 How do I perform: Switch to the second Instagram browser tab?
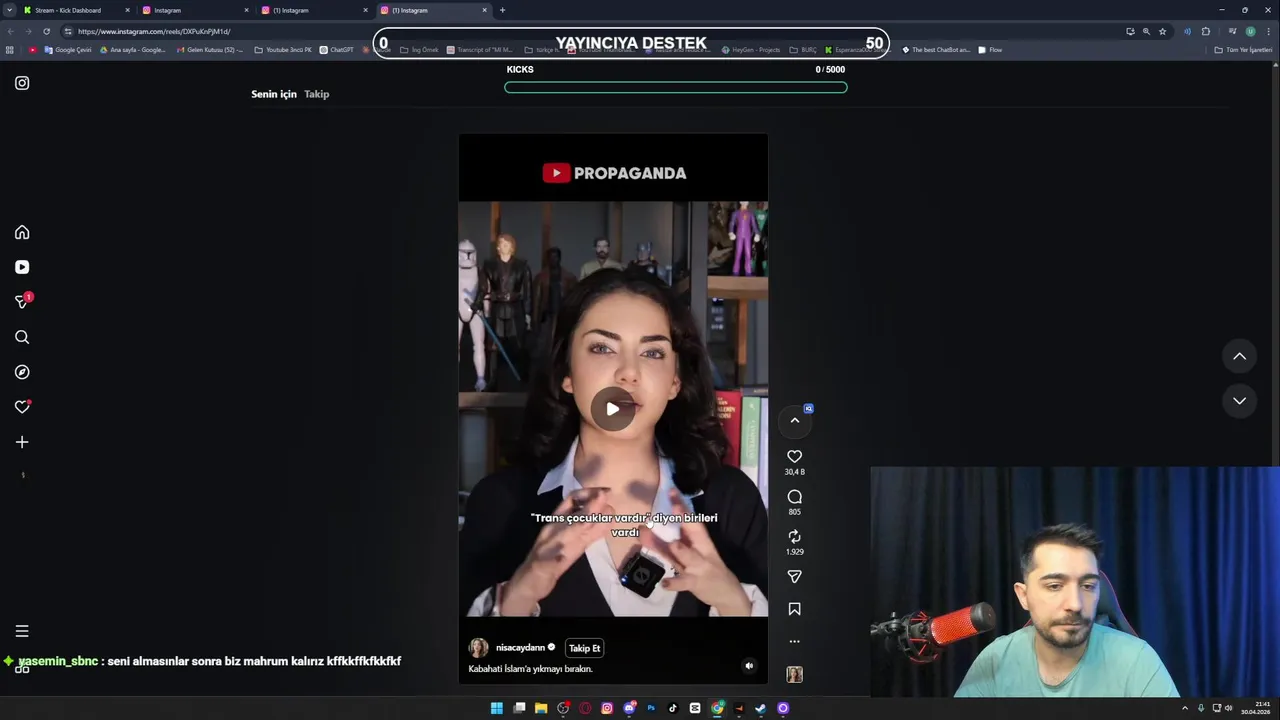pyautogui.click(x=315, y=10)
